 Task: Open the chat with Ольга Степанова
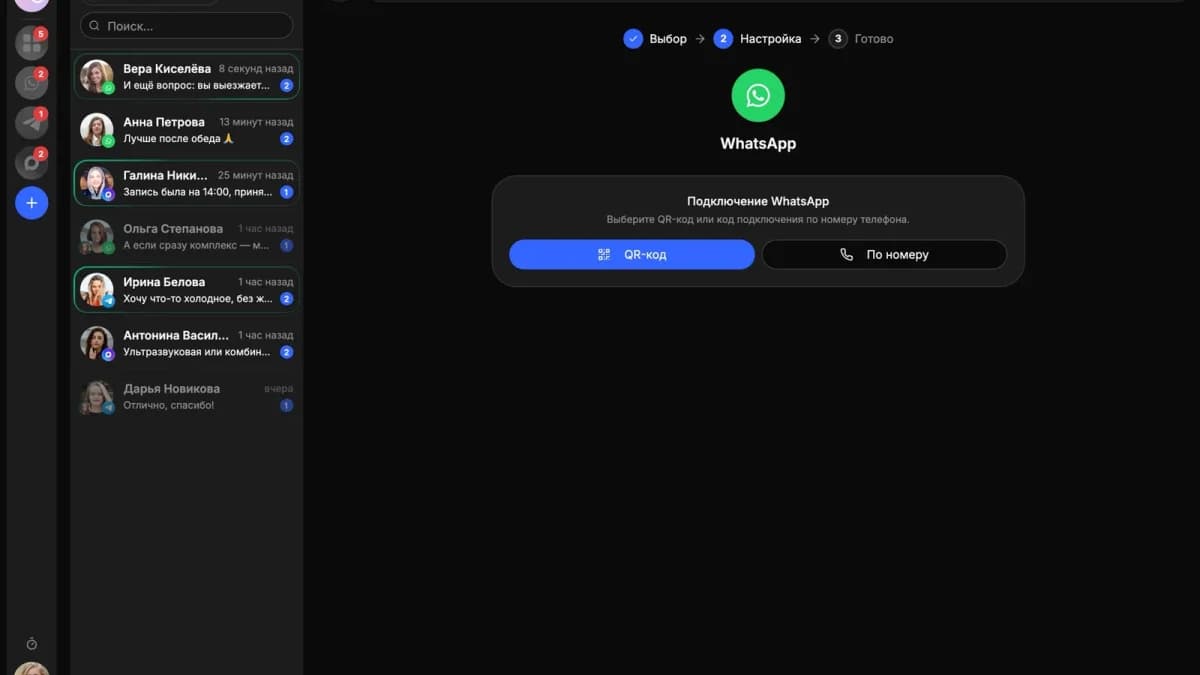[187, 236]
